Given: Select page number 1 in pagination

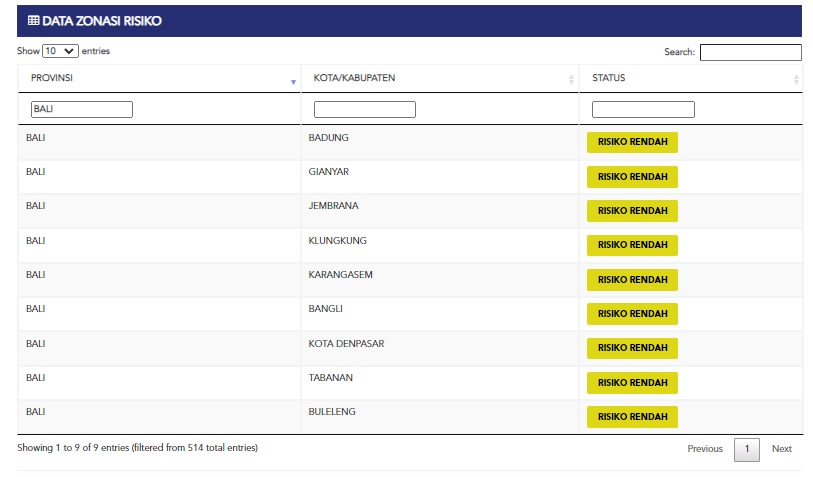Looking at the screenshot, I should (746, 449).
